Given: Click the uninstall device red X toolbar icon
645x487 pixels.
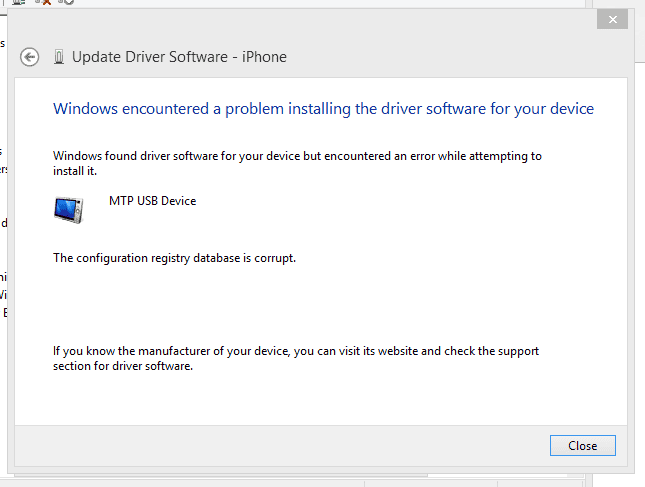Looking at the screenshot, I should tap(43, 2).
